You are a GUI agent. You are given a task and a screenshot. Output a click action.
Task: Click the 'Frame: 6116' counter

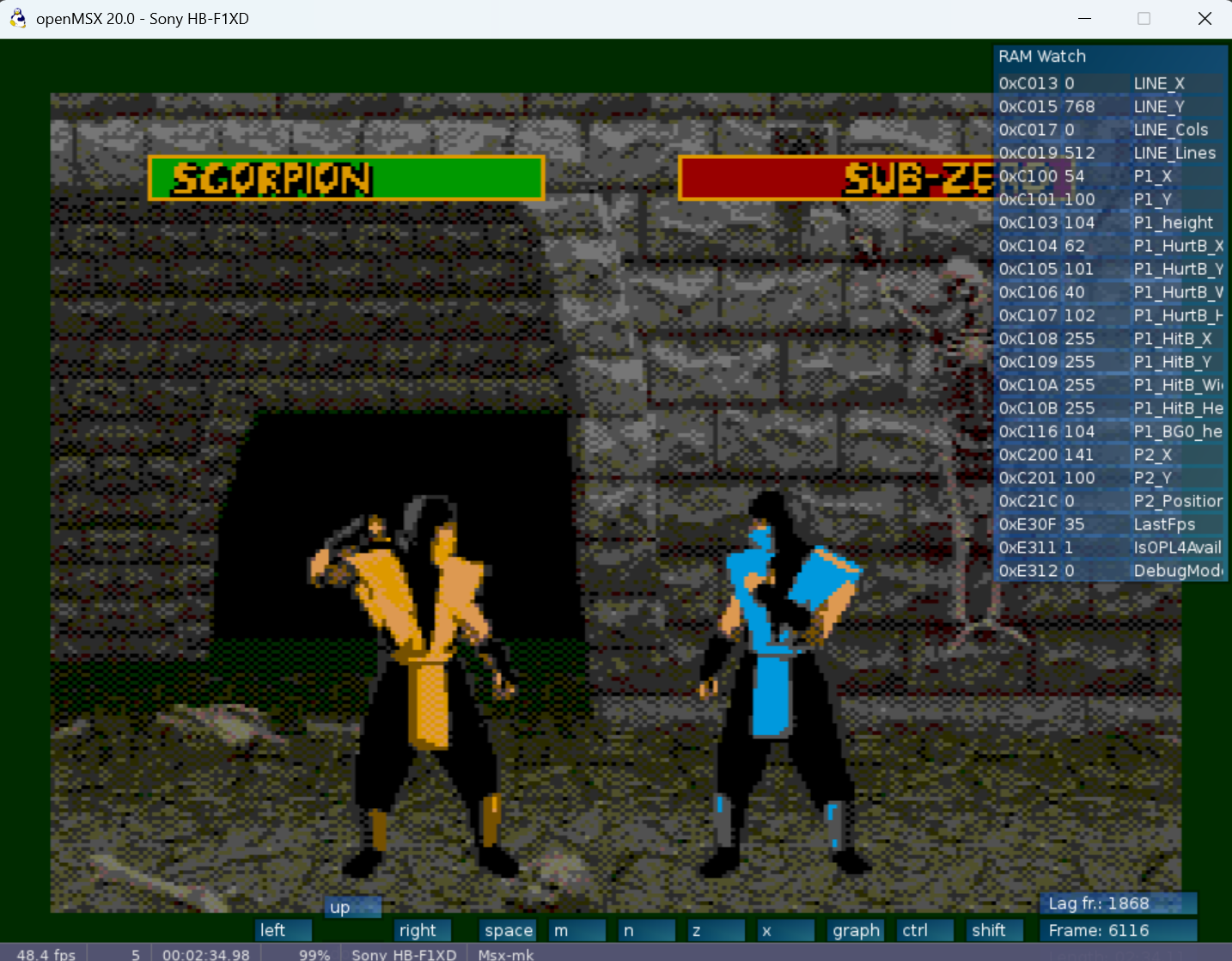tap(1118, 930)
